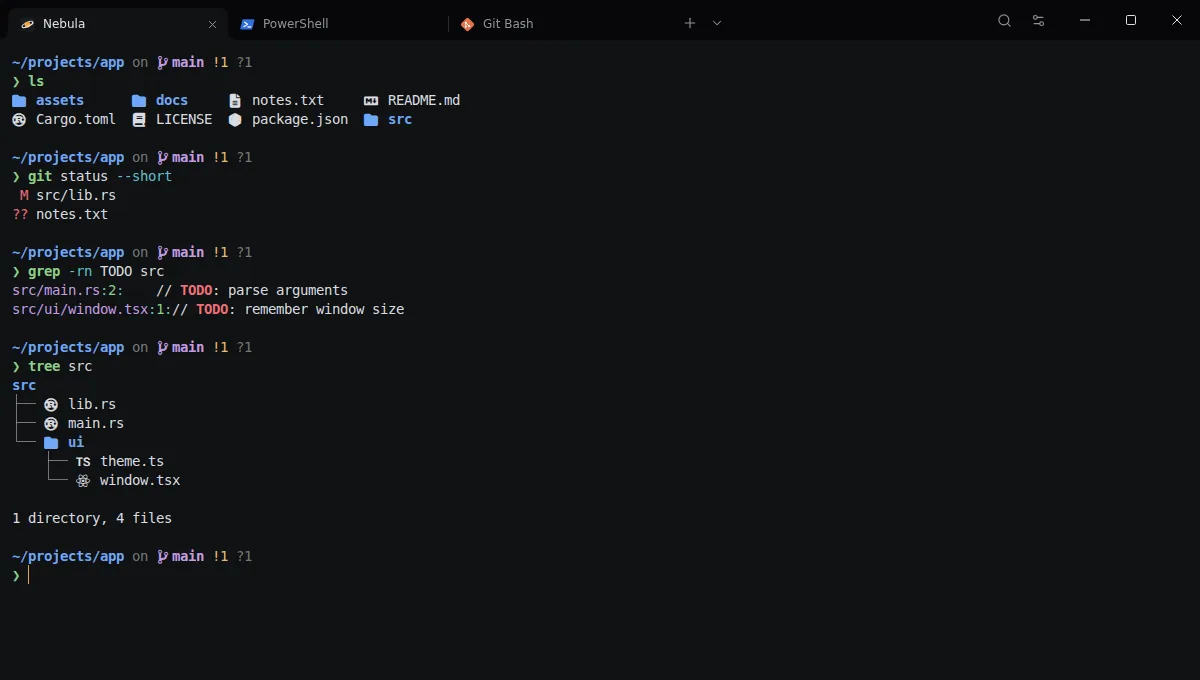Open a new terminal tab with plus
The width and height of the screenshot is (1200, 680).
(x=690, y=23)
